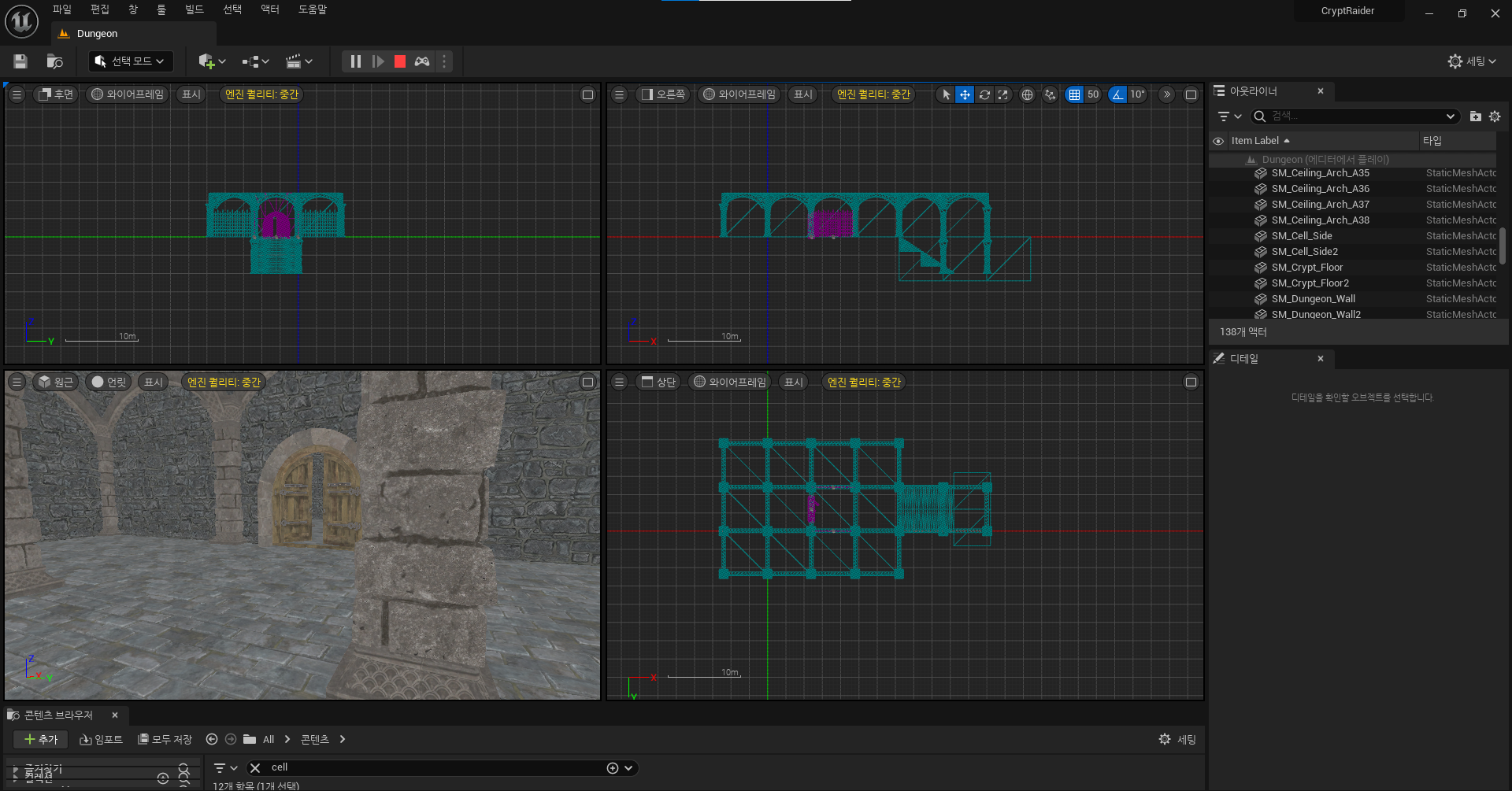1512x791 pixels.
Task: Clear the 'cell' search text with X
Action: coord(255,768)
